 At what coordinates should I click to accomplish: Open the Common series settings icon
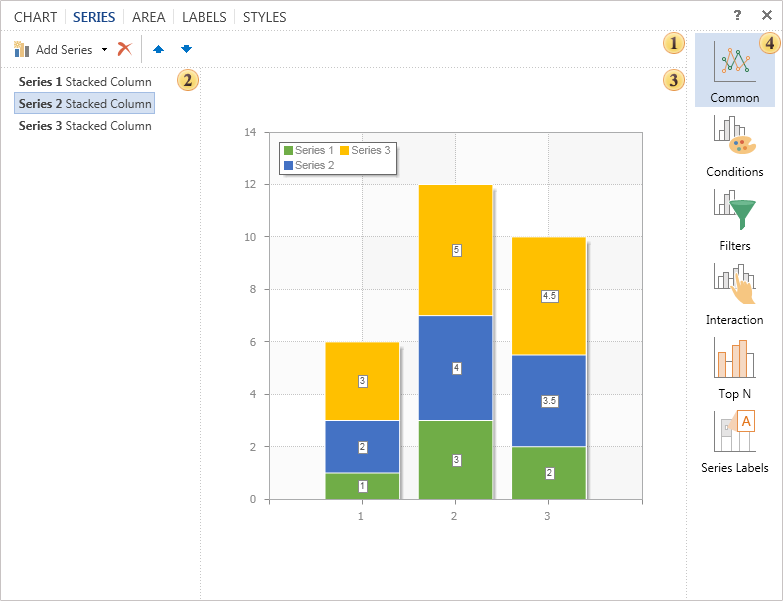734,63
